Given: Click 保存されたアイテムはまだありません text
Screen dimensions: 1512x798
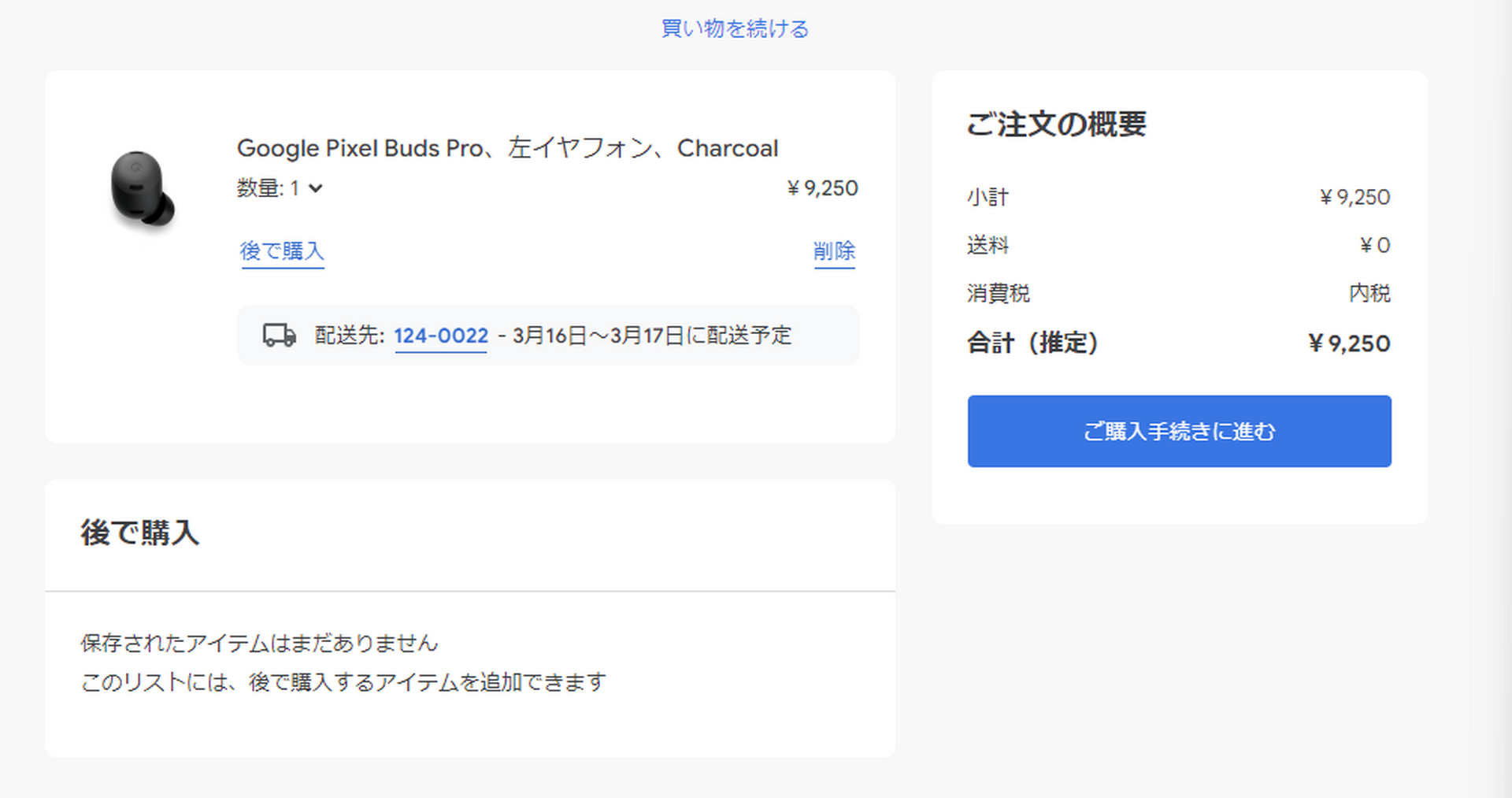Looking at the screenshot, I should click(x=259, y=643).
